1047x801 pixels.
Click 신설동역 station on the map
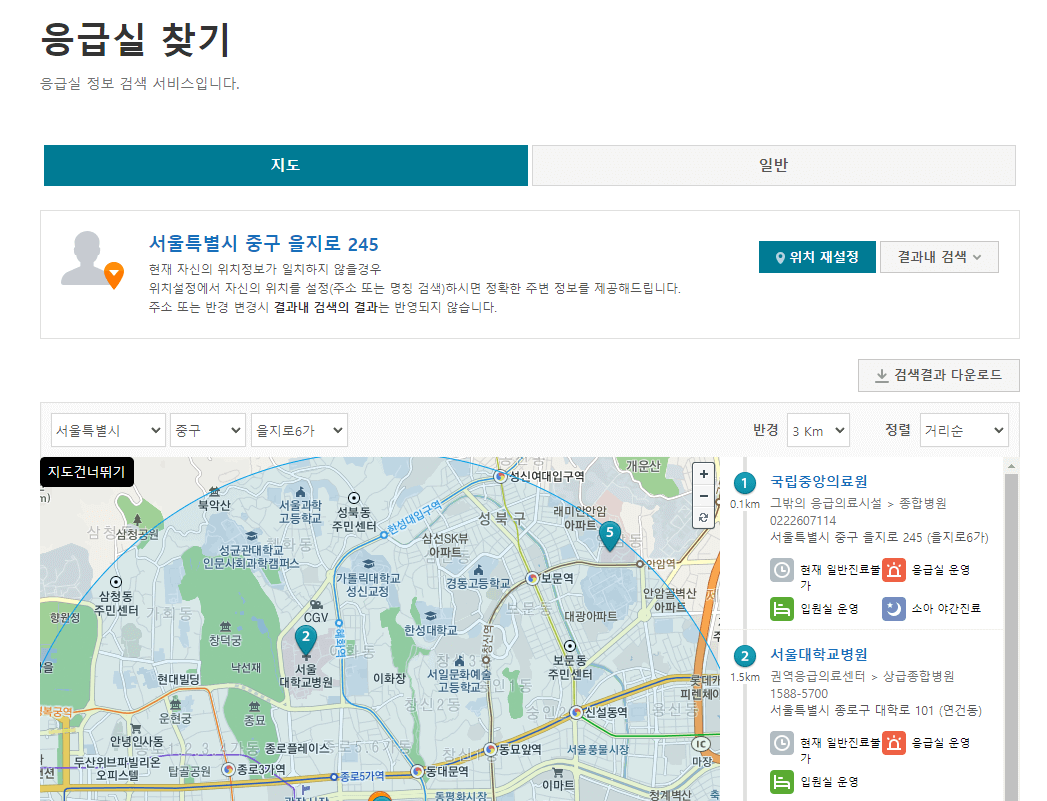[599, 712]
